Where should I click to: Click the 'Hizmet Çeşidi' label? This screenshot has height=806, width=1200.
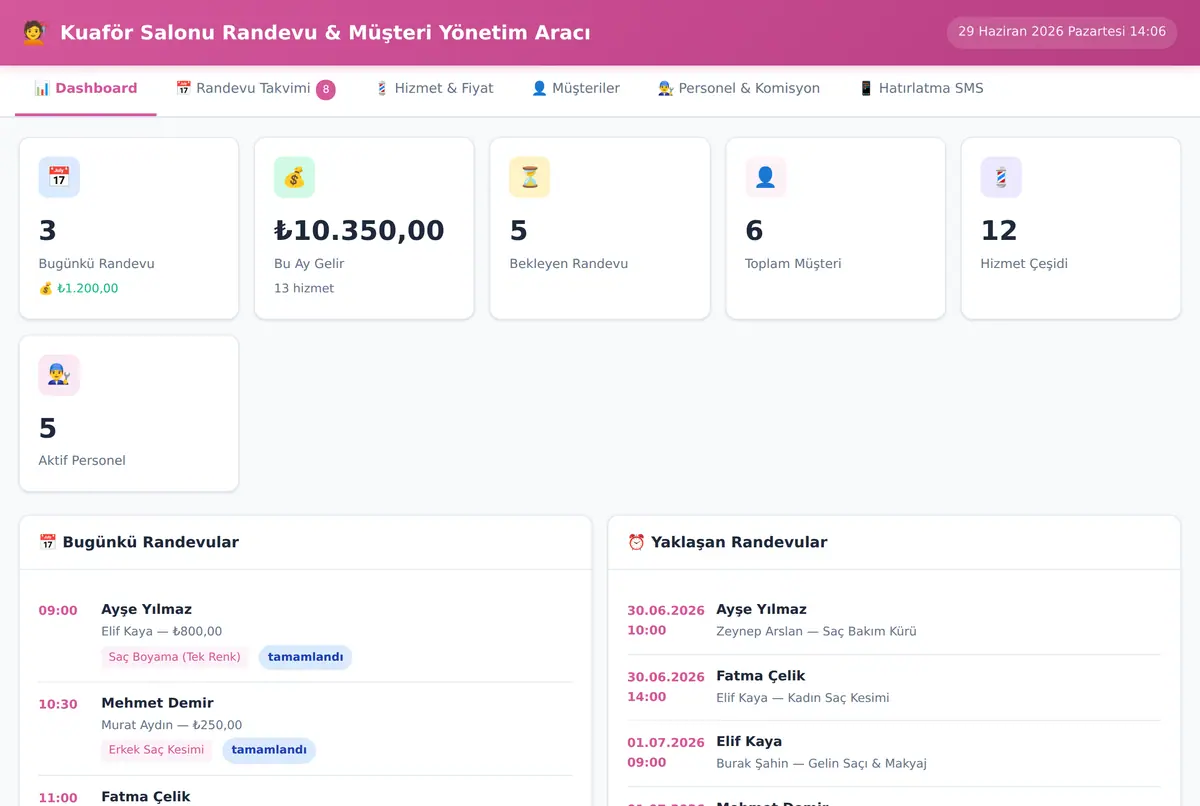pyautogui.click(x=1024, y=264)
